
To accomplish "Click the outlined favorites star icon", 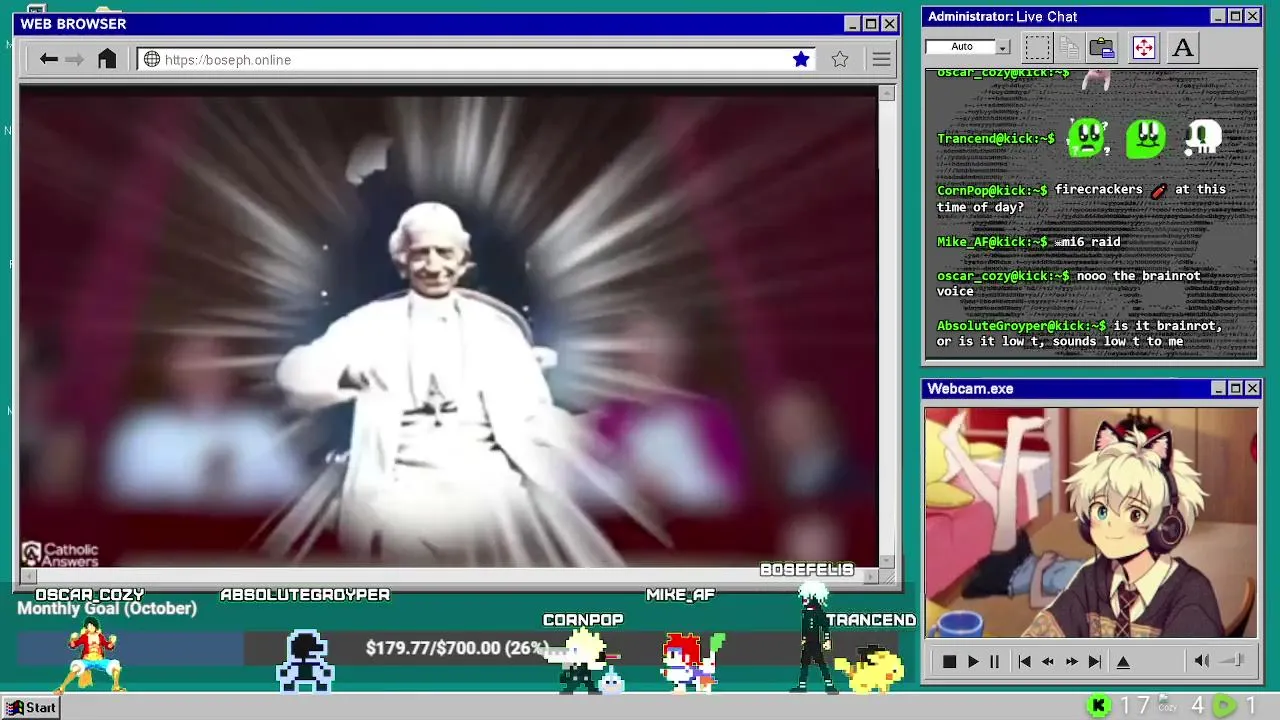I will coord(840,59).
